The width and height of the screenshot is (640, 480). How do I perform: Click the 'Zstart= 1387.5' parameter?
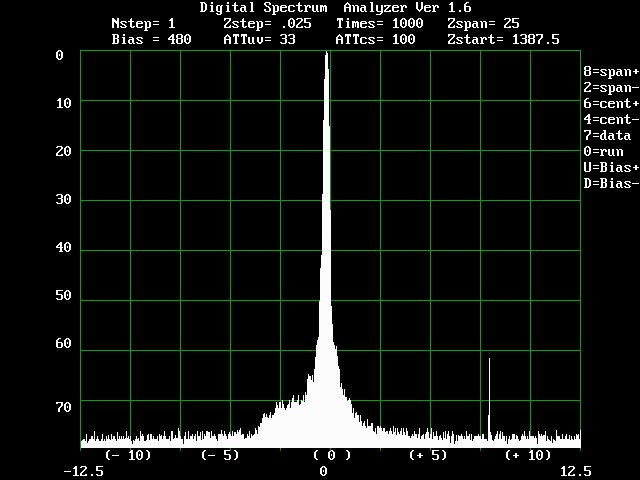[x=503, y=40]
